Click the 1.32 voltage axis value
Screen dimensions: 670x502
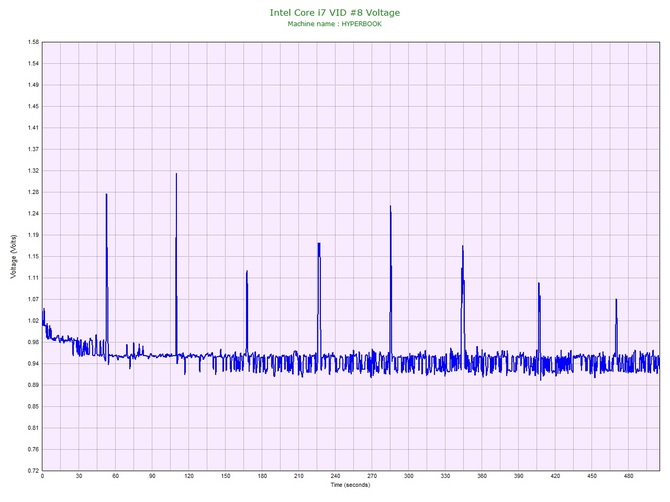click(33, 170)
